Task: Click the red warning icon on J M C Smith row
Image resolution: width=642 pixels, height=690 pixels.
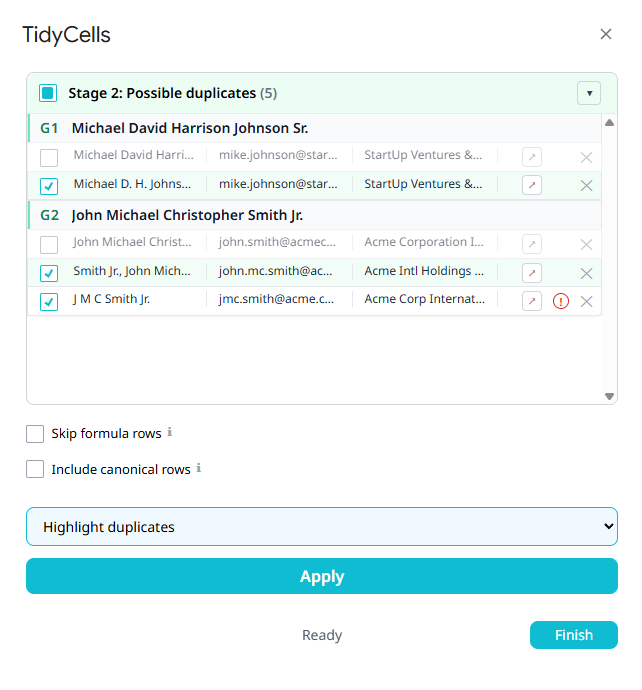Action: 560,301
